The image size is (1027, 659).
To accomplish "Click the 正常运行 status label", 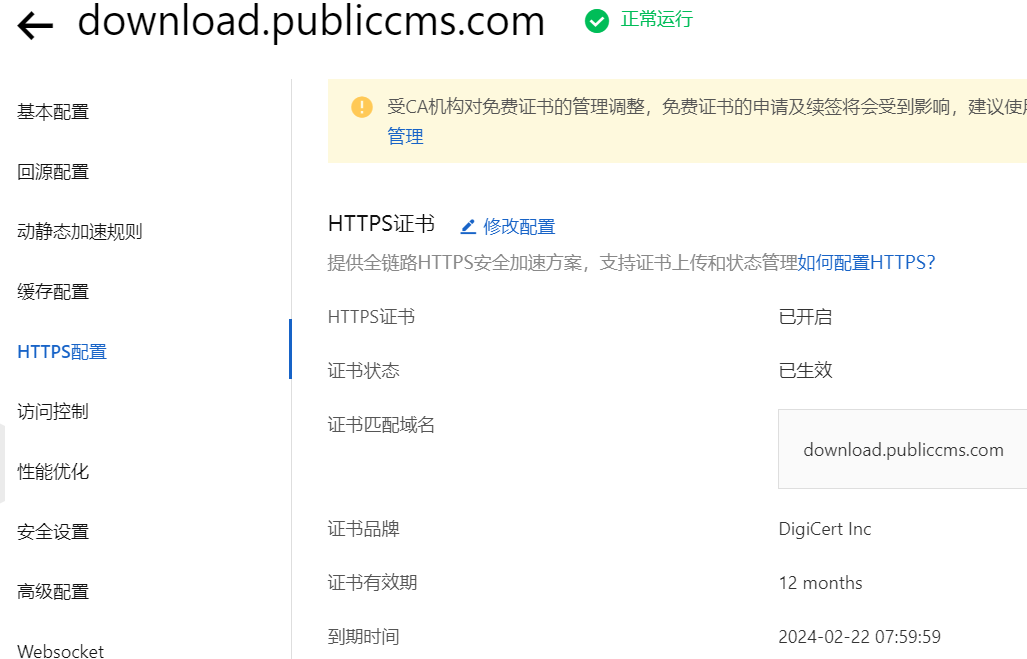I will click(656, 20).
